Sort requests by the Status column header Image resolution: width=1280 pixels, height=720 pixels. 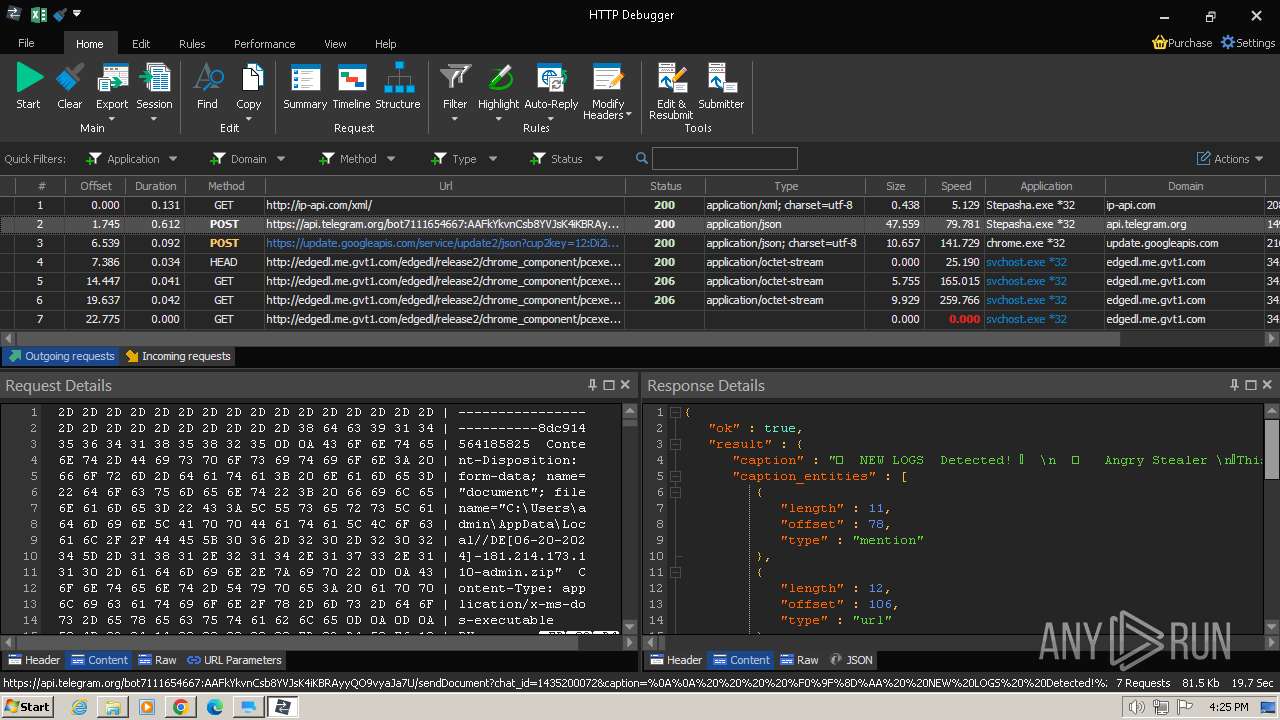665,186
